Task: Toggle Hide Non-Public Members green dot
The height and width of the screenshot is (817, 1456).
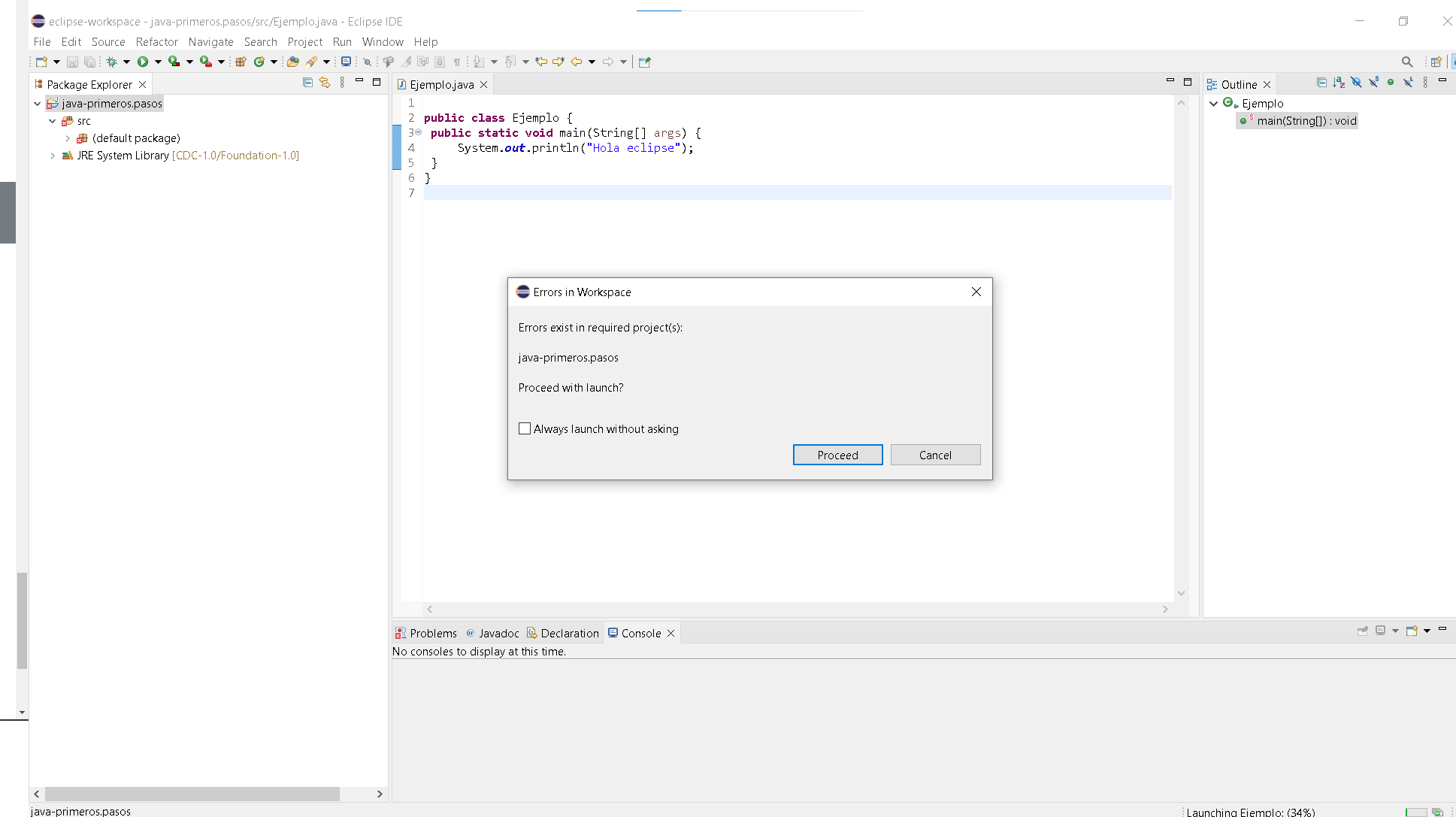Action: [x=1391, y=83]
